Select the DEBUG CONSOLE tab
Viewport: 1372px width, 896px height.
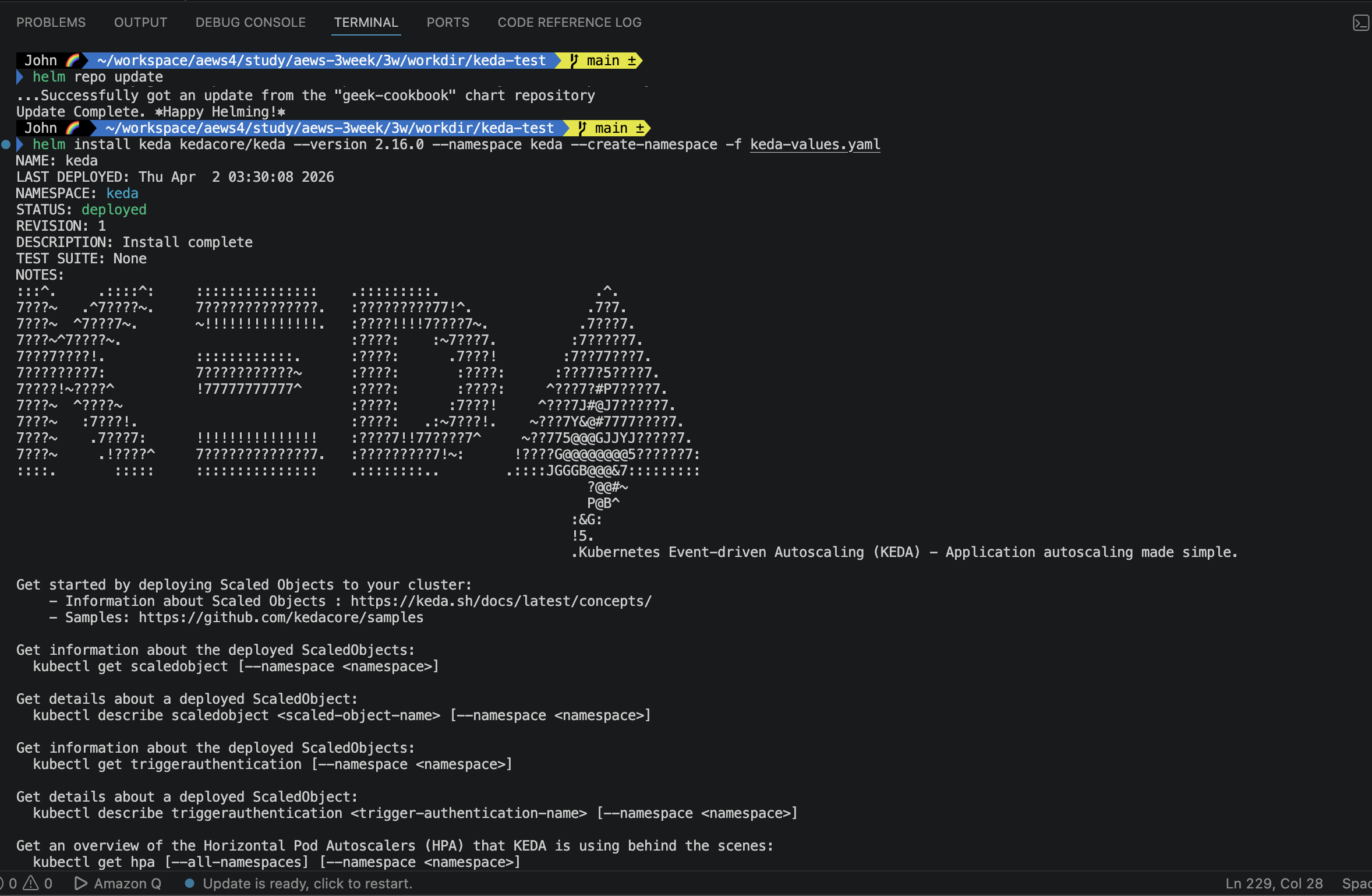pyautogui.click(x=250, y=22)
